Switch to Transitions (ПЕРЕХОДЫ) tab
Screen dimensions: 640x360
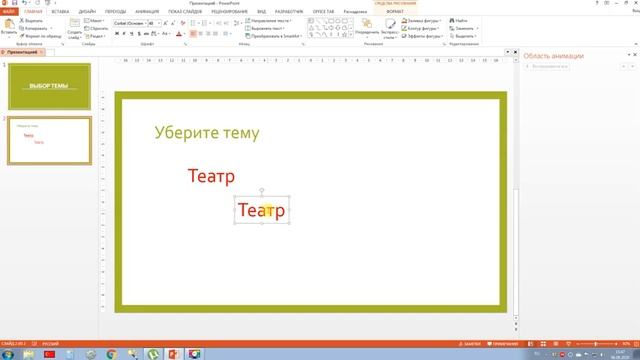116,11
